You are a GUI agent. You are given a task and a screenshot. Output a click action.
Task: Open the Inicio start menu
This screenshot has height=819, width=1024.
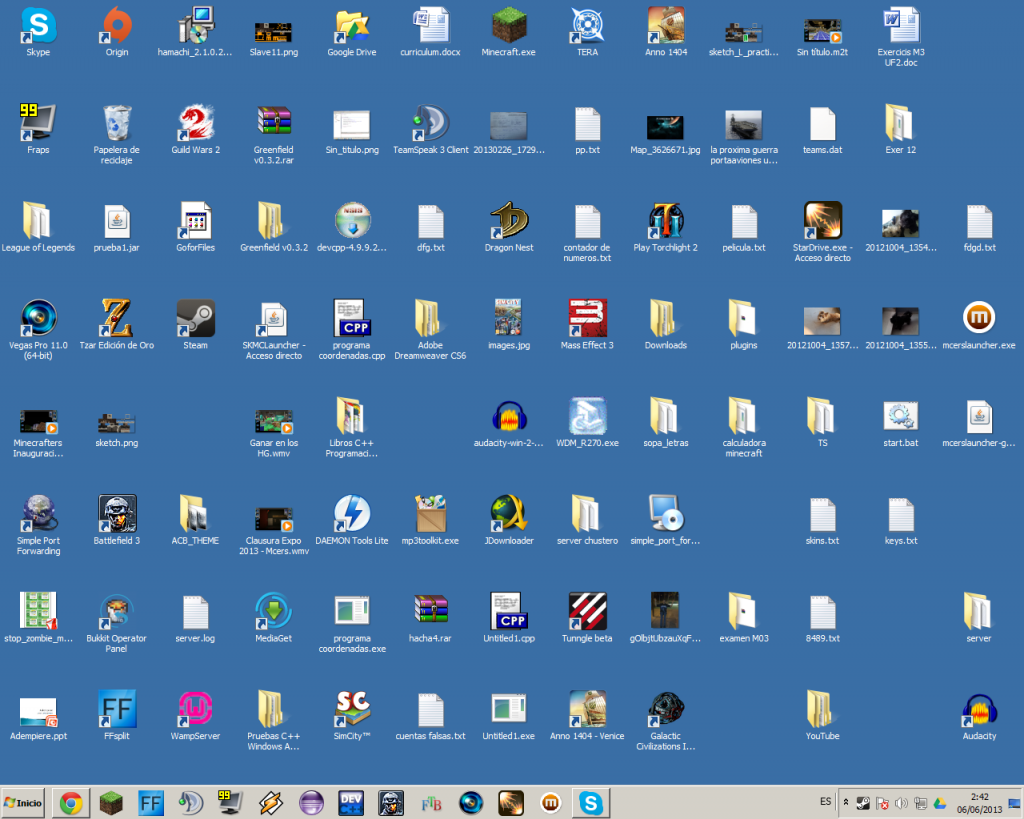coord(23,803)
